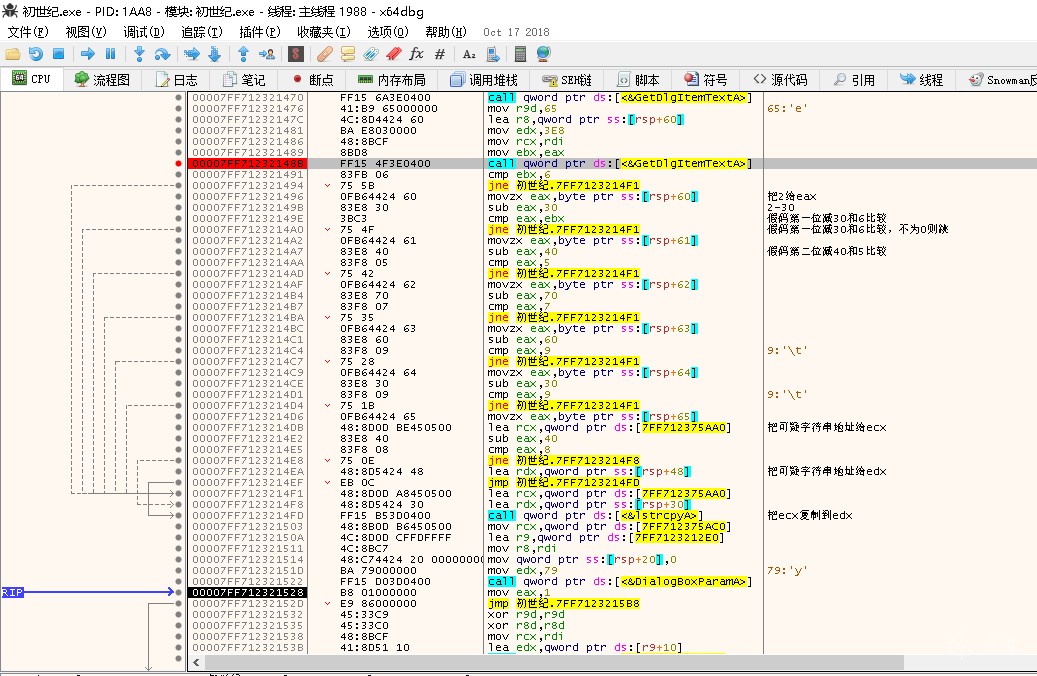Image resolution: width=1037 pixels, height=676 pixels.
Task: Click the Open file folder icon
Action: pos(13,54)
